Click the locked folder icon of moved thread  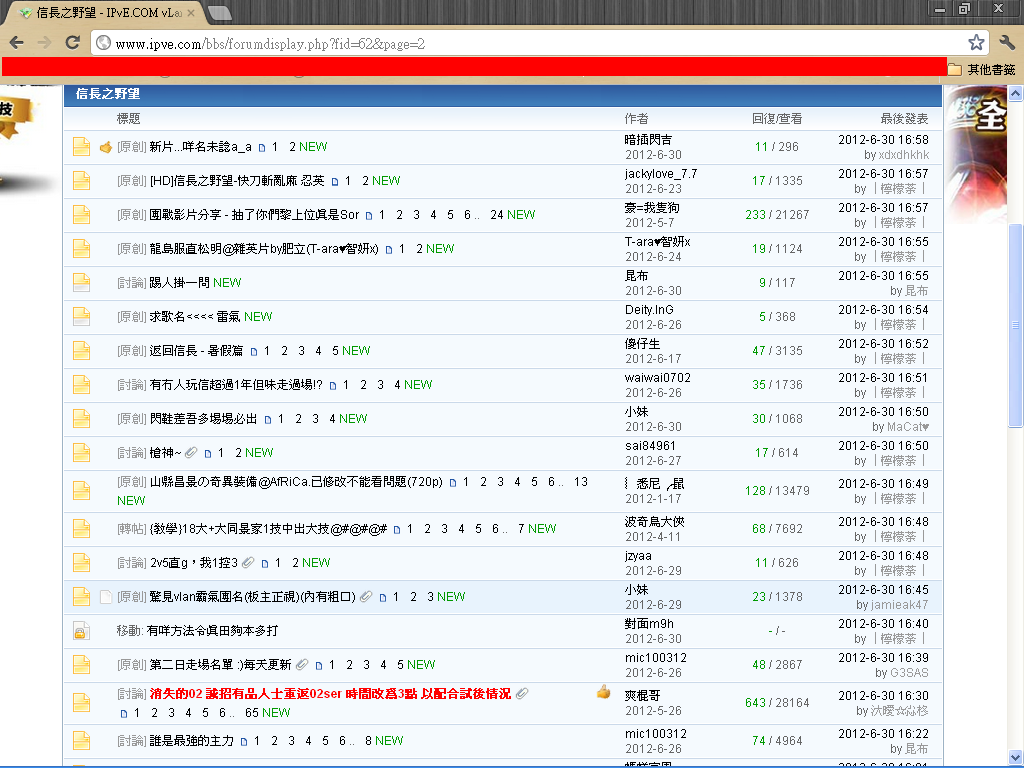(81, 631)
